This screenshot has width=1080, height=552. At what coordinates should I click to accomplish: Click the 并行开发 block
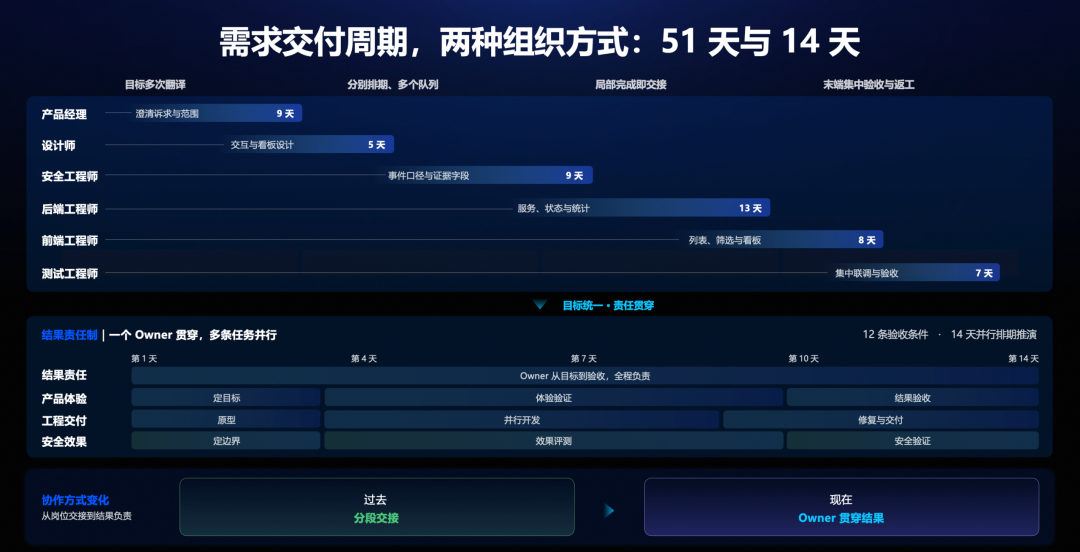521,419
